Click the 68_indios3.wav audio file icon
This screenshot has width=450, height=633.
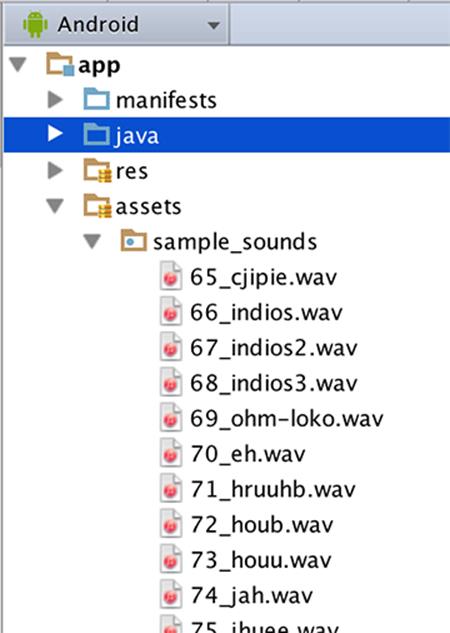click(170, 382)
